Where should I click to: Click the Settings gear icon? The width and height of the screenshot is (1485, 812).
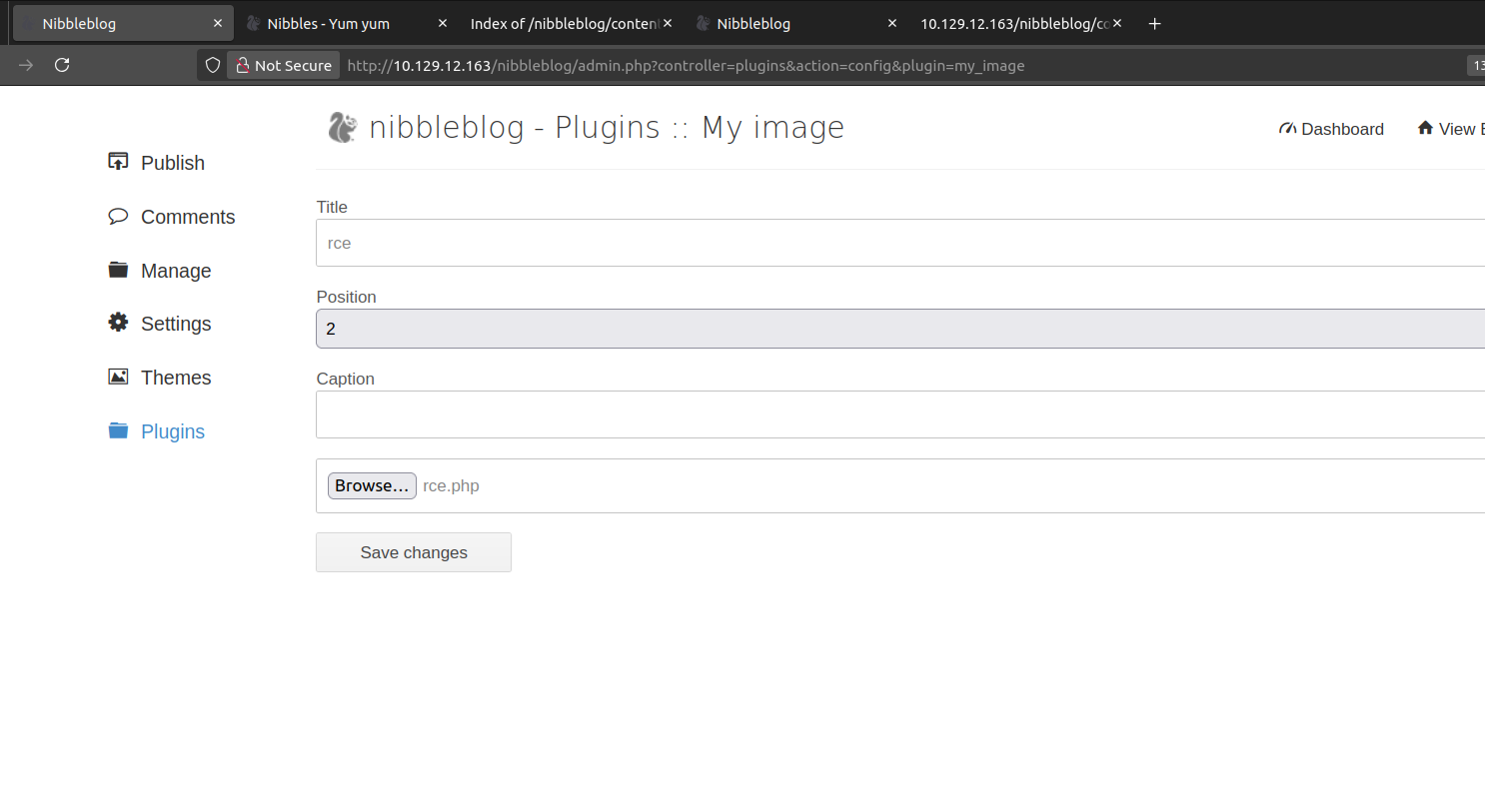coord(118,323)
